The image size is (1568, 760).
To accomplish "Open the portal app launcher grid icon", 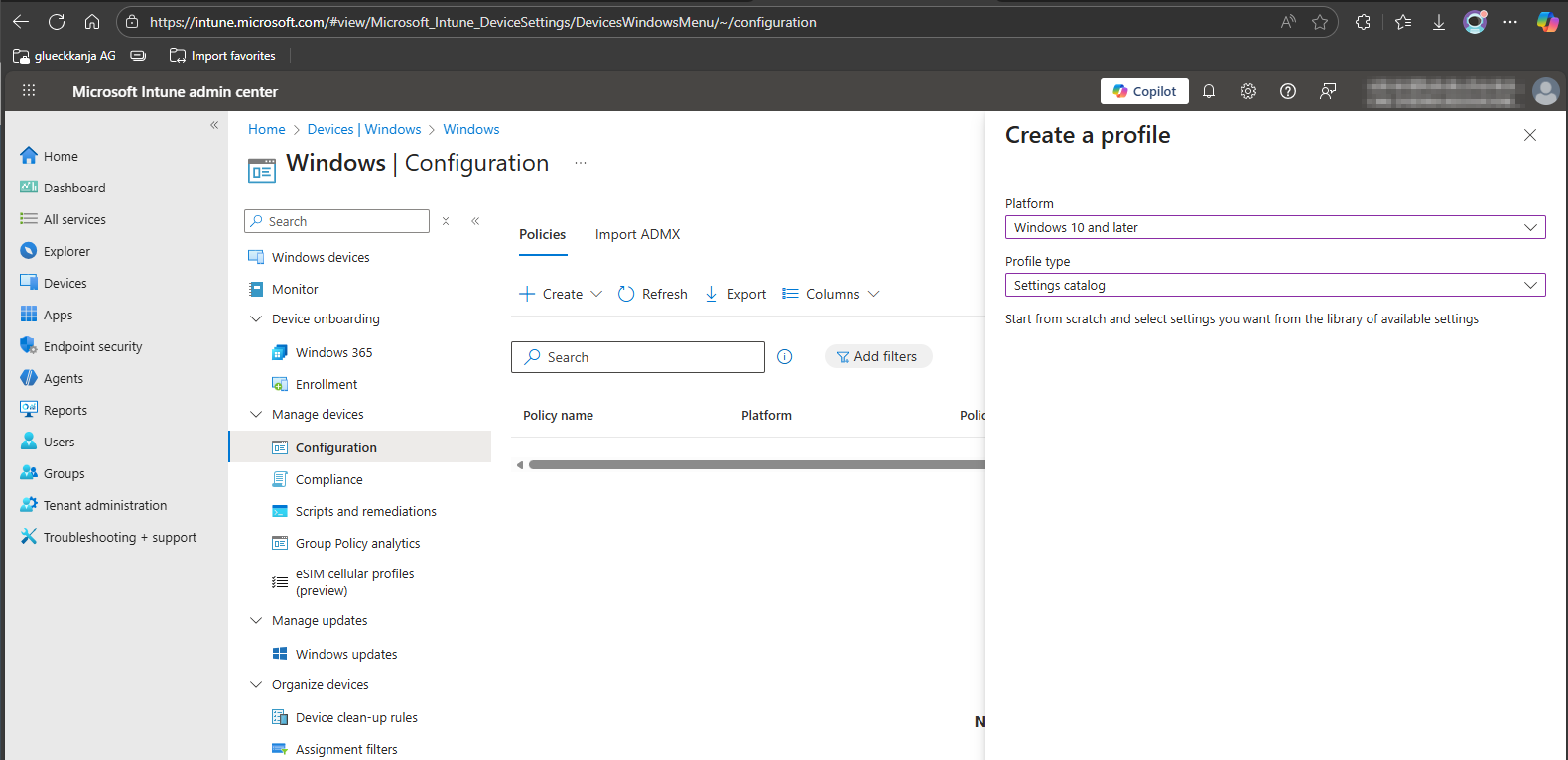I will click(x=29, y=91).
